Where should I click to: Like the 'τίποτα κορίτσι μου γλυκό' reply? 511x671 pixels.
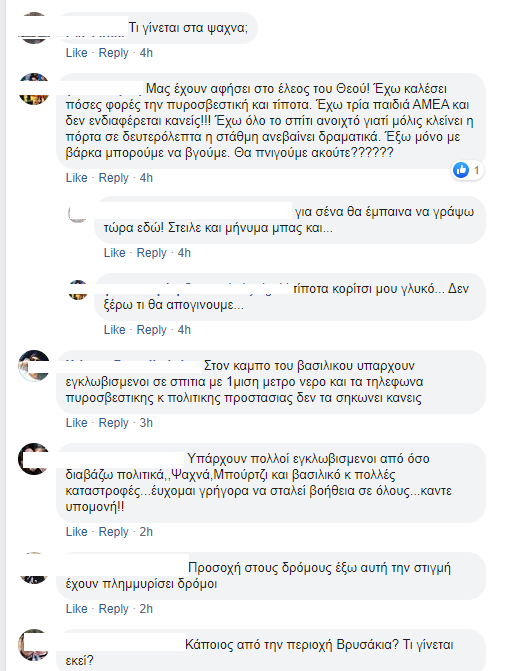point(115,330)
